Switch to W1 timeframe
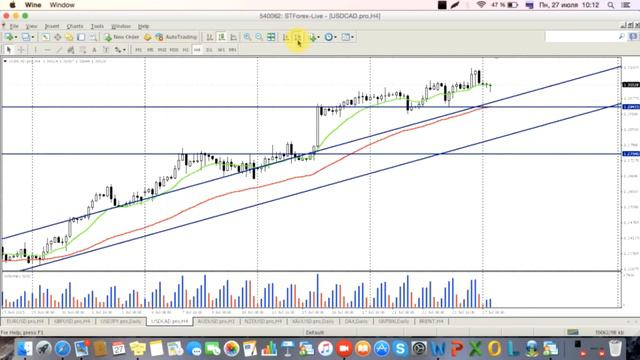The width and height of the screenshot is (640, 360). 221,50
